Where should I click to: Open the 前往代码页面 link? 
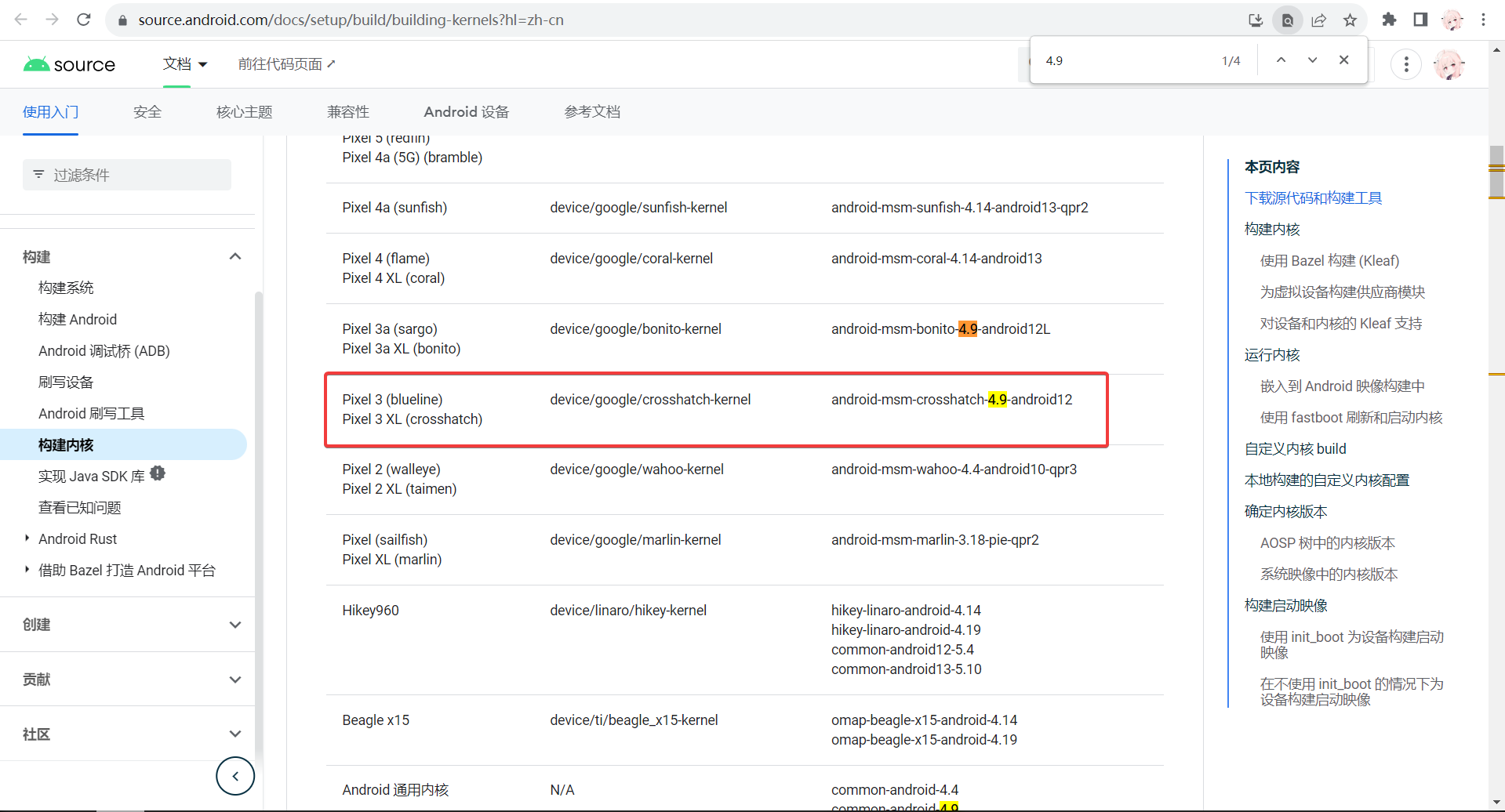pyautogui.click(x=286, y=64)
